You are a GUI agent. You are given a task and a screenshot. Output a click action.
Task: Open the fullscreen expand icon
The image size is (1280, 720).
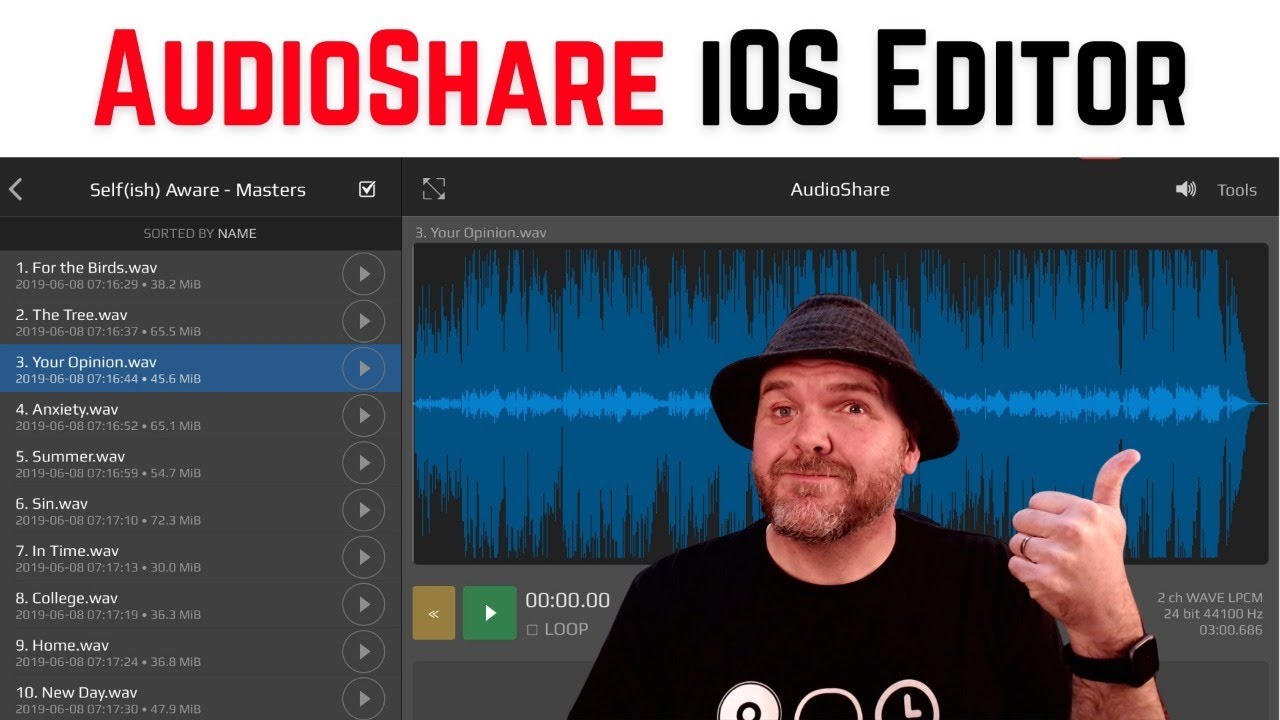434,189
